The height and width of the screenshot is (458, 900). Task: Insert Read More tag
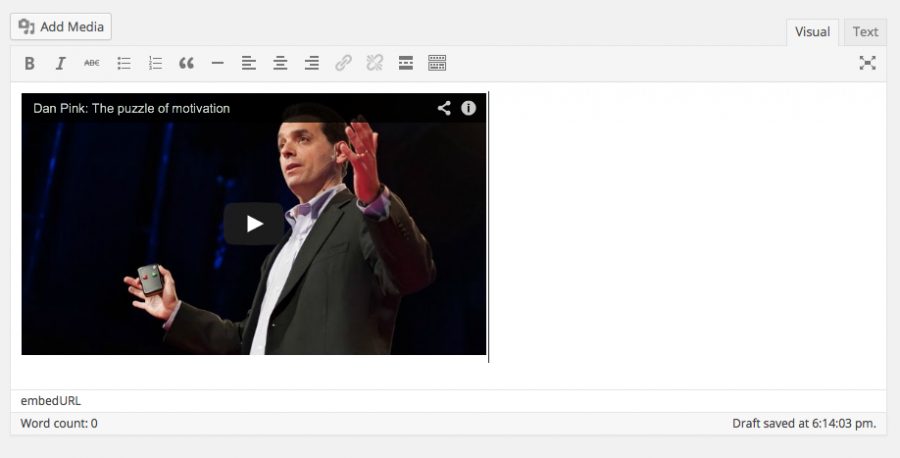pos(406,63)
